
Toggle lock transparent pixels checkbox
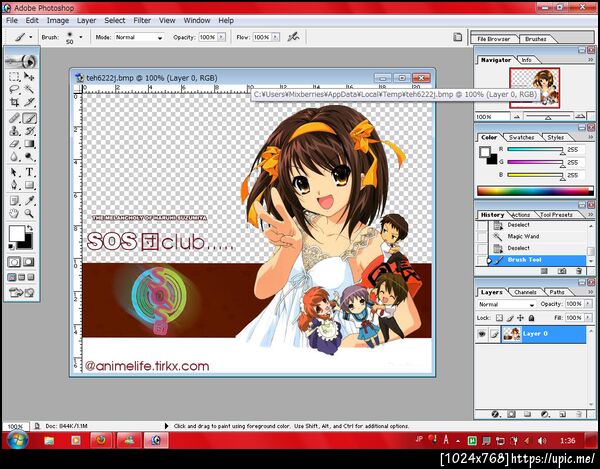[x=499, y=318]
